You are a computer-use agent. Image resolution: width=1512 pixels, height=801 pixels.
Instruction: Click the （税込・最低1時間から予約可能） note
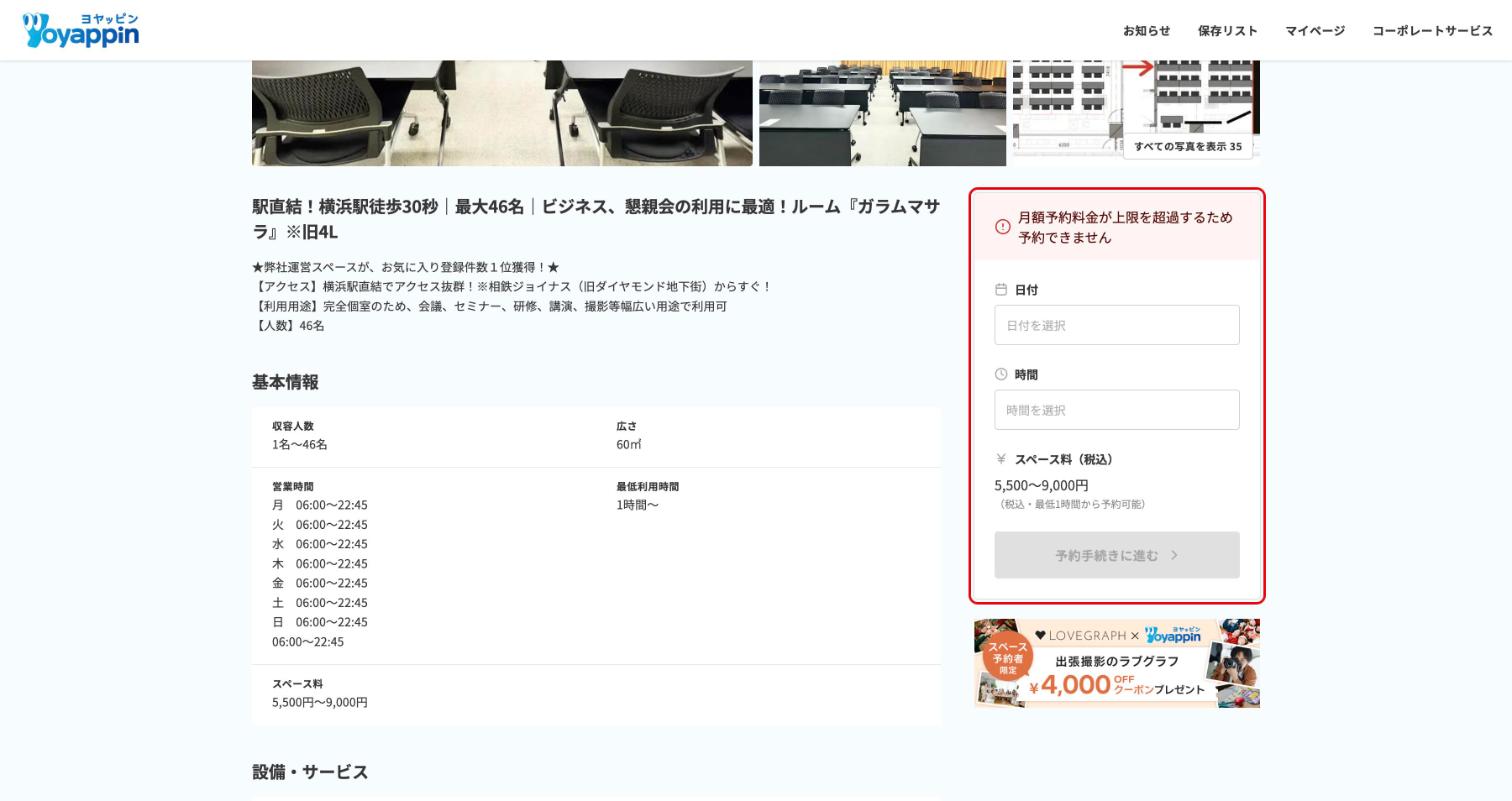[x=1072, y=504]
